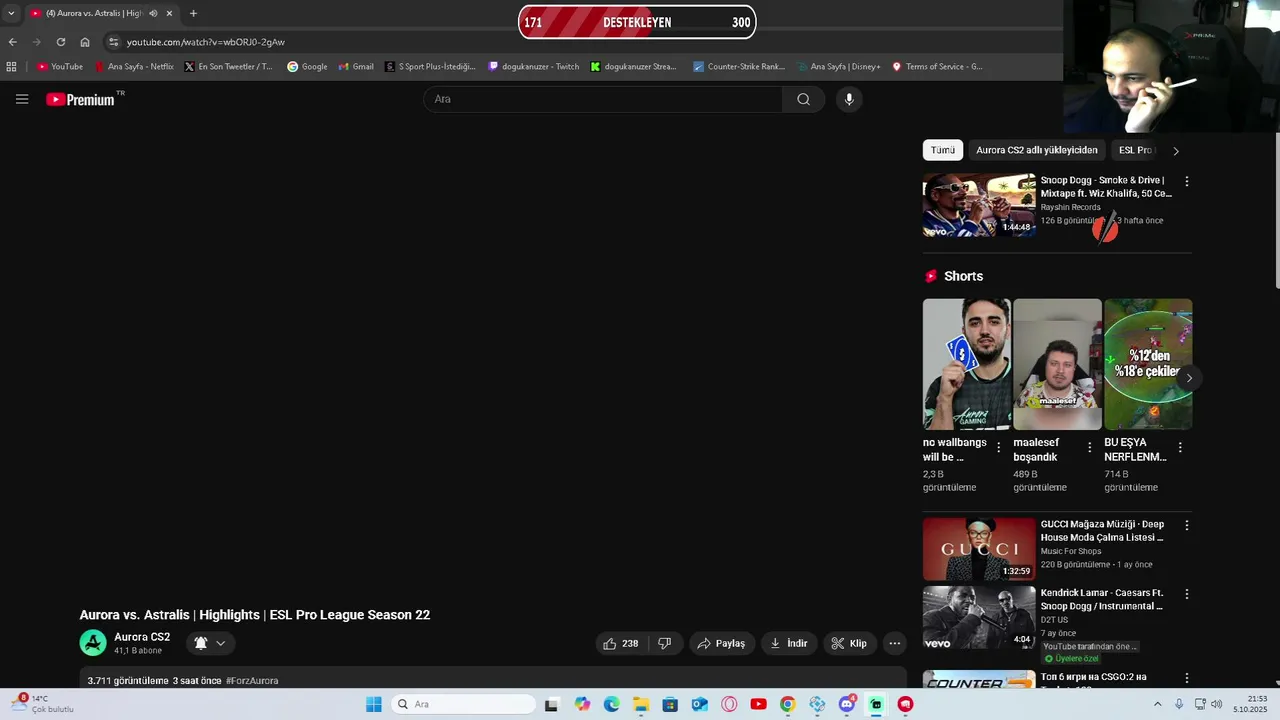
Task: Click the Windows taskbar search box
Action: click(462, 704)
